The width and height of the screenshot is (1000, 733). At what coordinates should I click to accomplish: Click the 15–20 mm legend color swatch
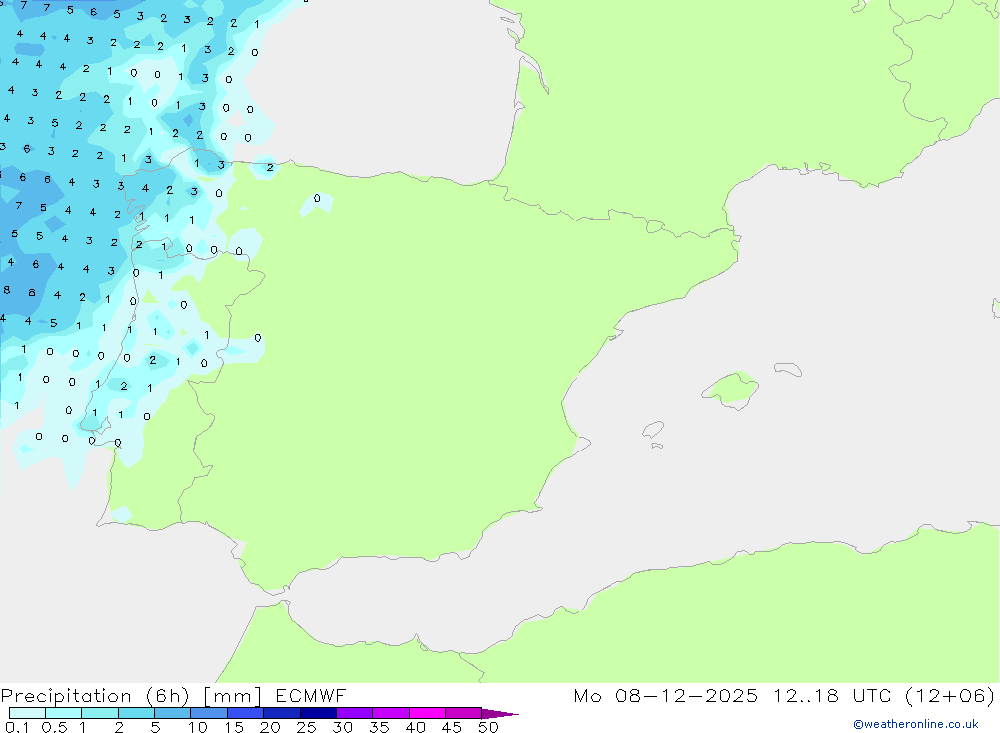(246, 713)
